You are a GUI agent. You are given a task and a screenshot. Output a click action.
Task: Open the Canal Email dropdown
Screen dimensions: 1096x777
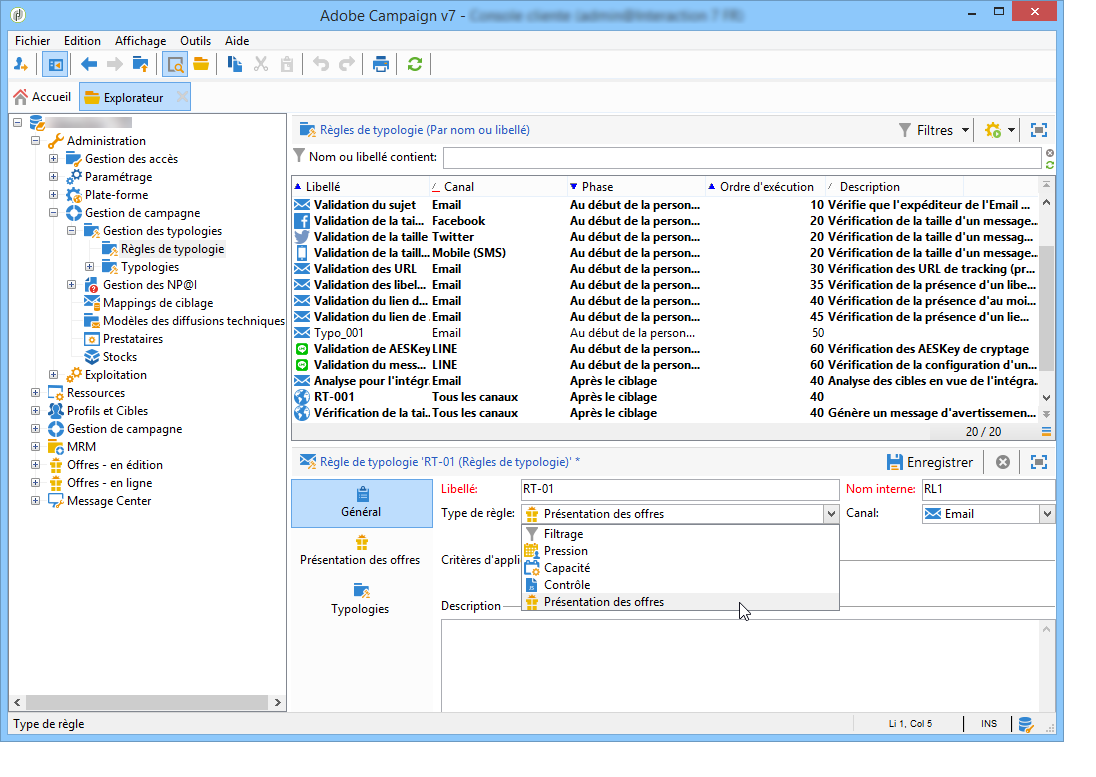click(x=1047, y=514)
